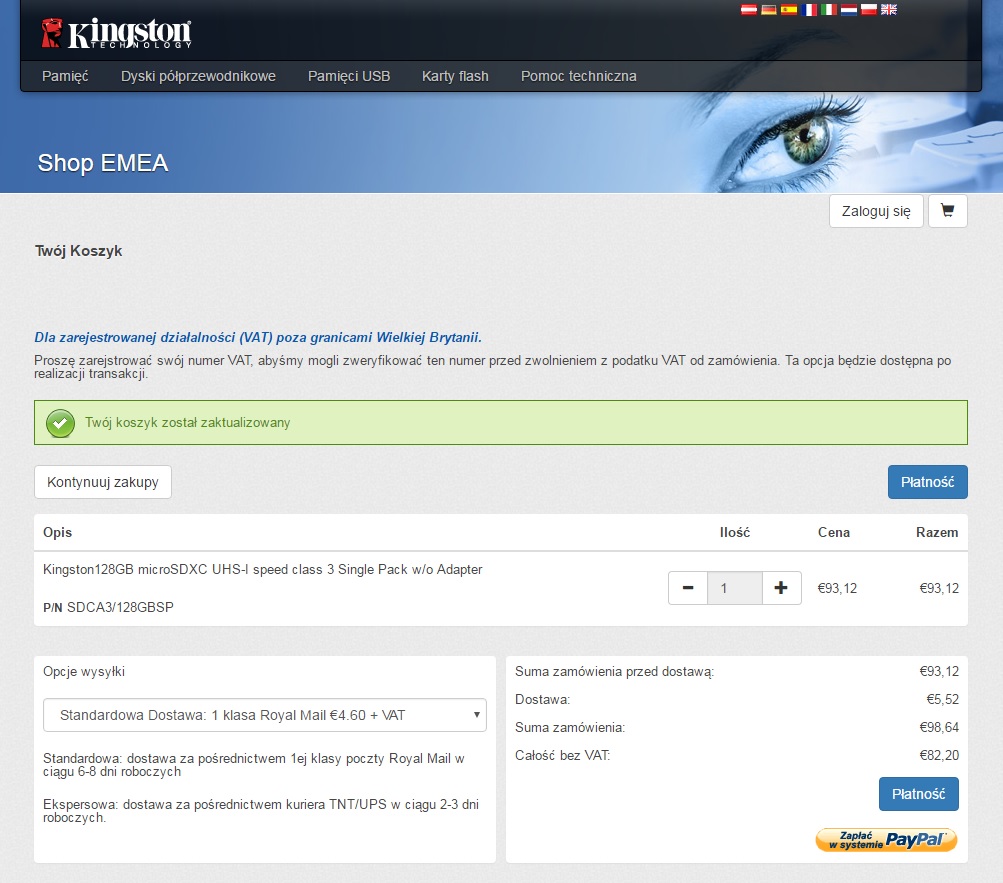The height and width of the screenshot is (883, 1003).
Task: Click the Cena column header
Action: coord(834,532)
